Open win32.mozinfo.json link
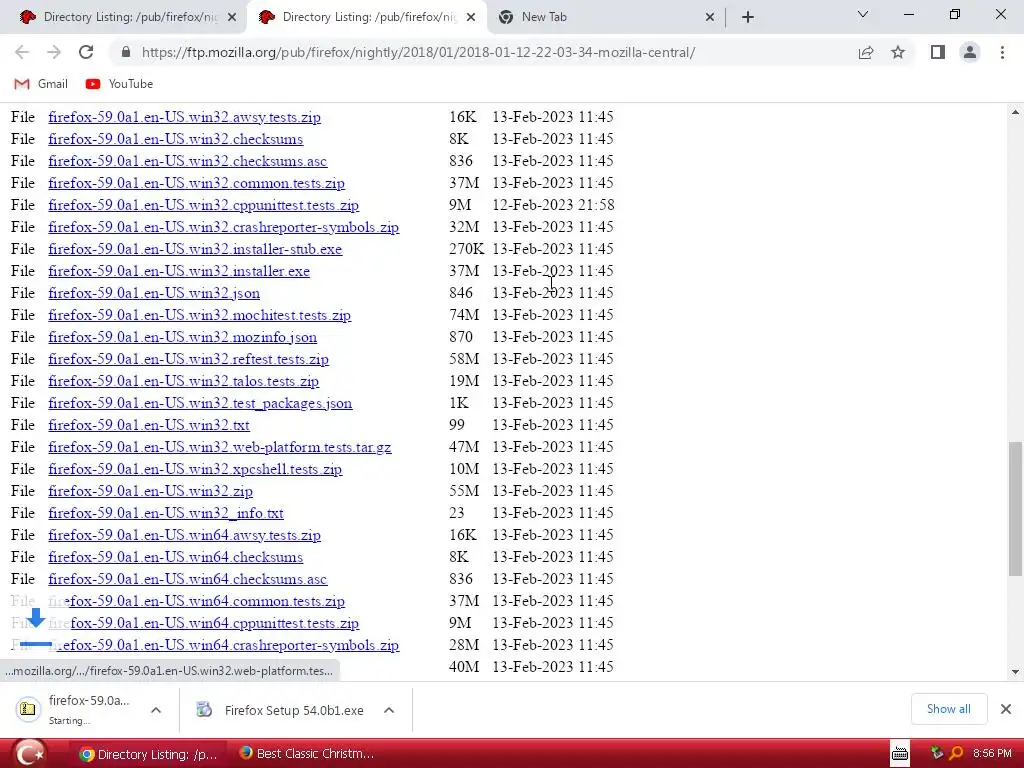This screenshot has width=1024, height=768. tap(183, 337)
